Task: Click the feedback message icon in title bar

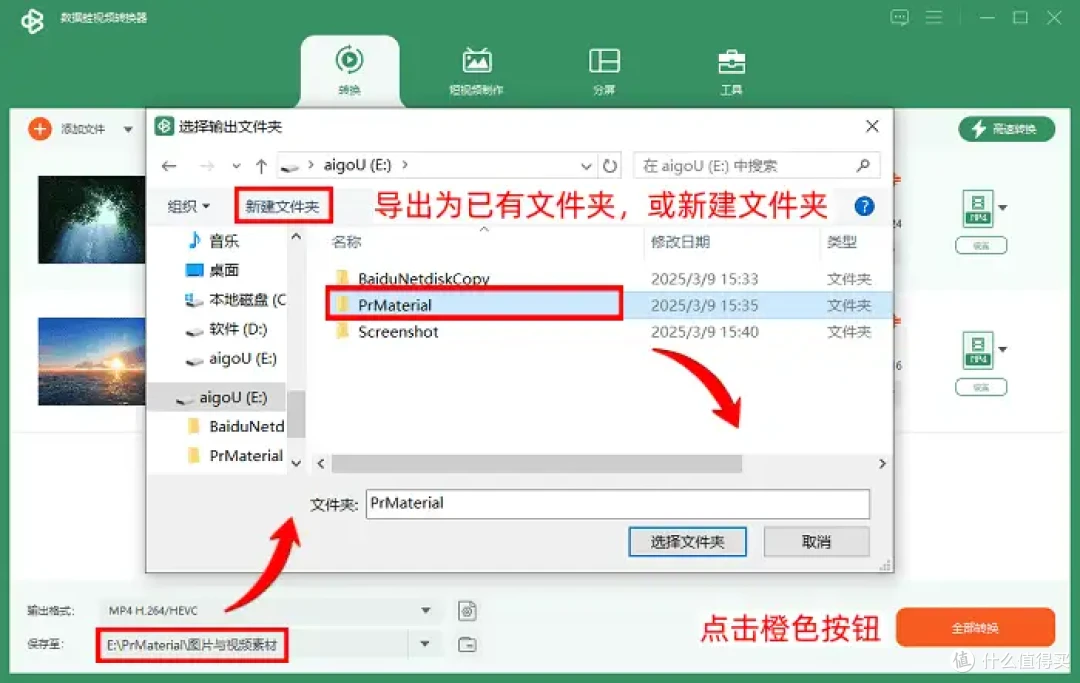Action: 899,17
